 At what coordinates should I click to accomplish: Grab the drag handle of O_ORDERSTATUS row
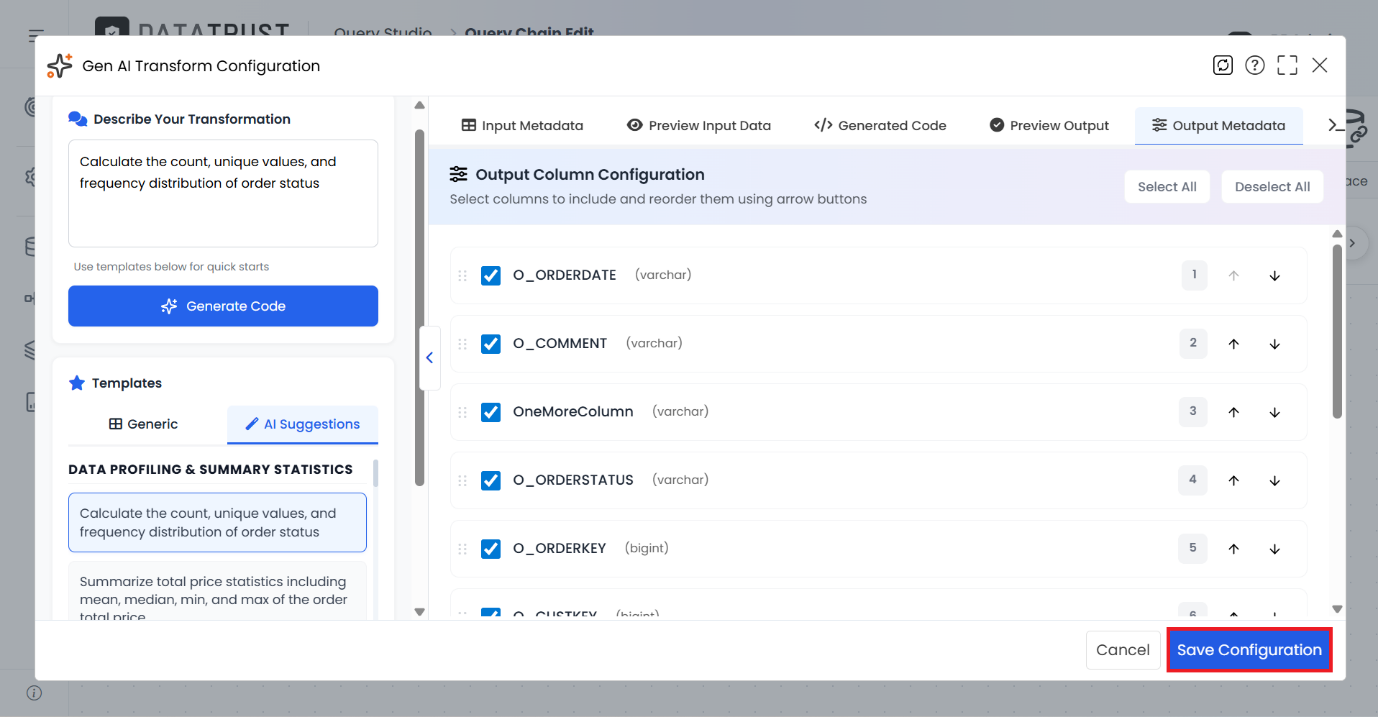[462, 480]
